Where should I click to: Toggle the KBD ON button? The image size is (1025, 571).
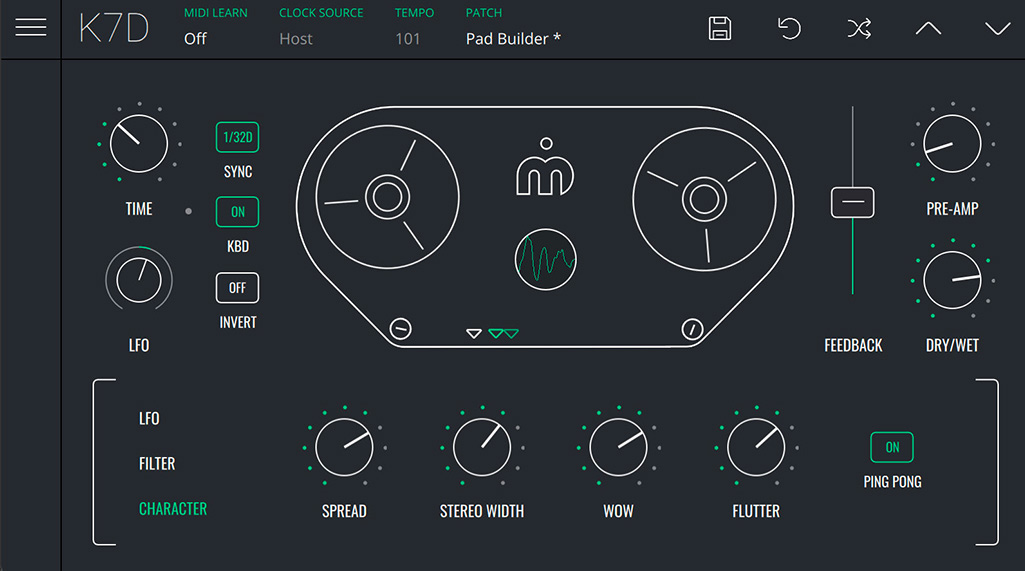tap(237, 212)
